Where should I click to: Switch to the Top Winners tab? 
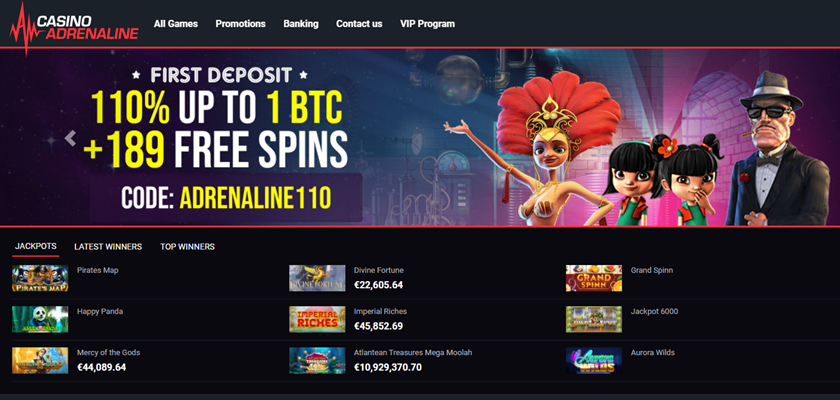(188, 247)
